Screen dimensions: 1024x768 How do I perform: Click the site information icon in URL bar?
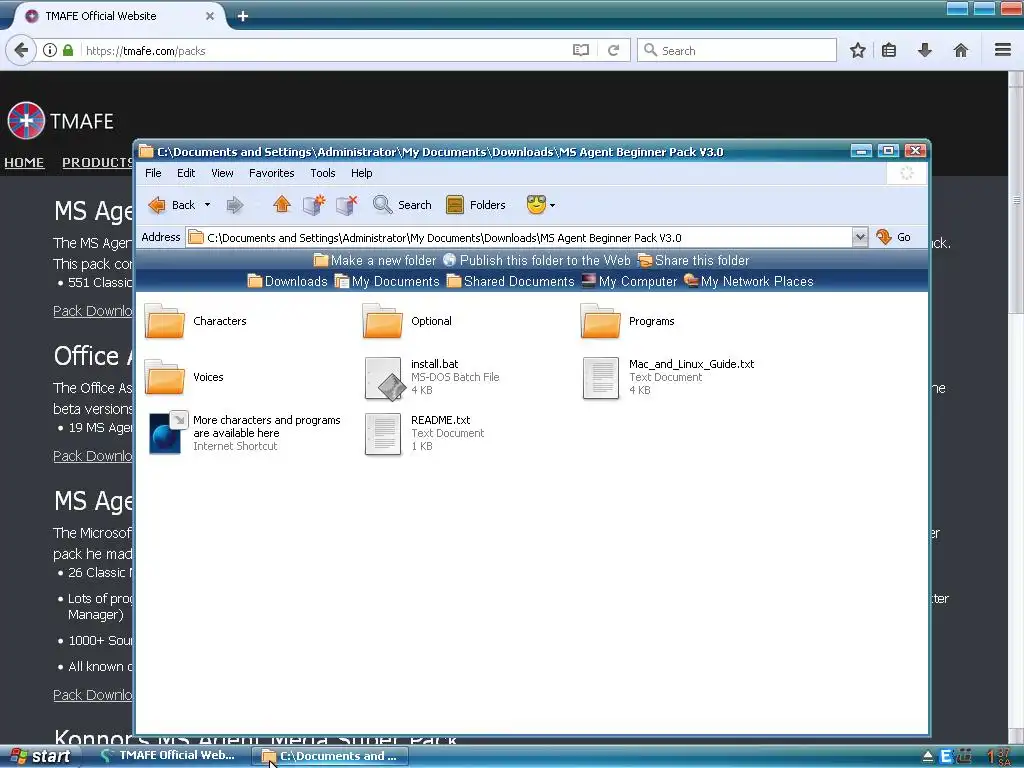[x=50, y=50]
